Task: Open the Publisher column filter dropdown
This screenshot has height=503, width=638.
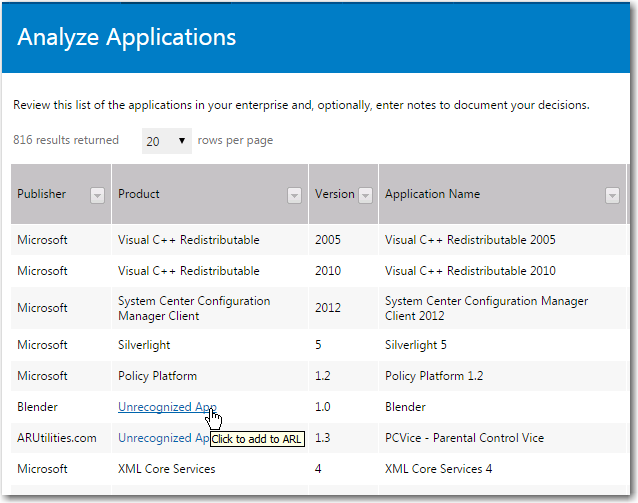Action: tap(97, 196)
